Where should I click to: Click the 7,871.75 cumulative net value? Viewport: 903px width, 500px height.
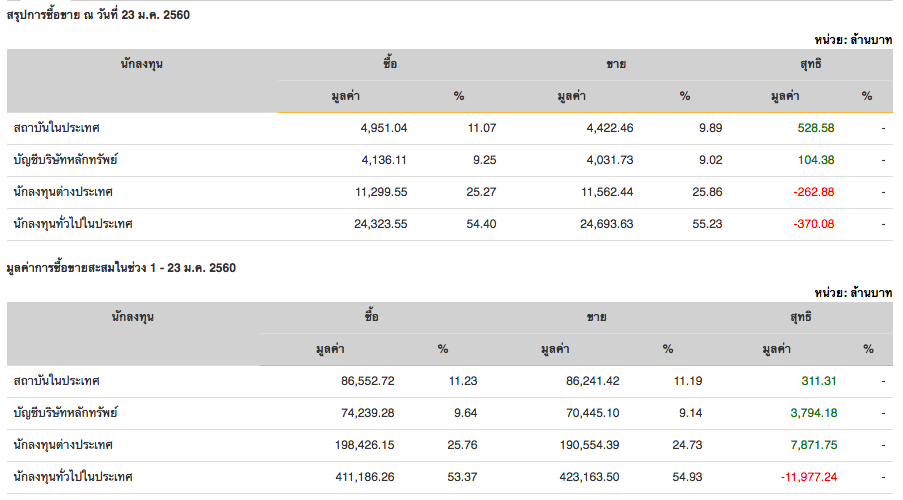813,445
